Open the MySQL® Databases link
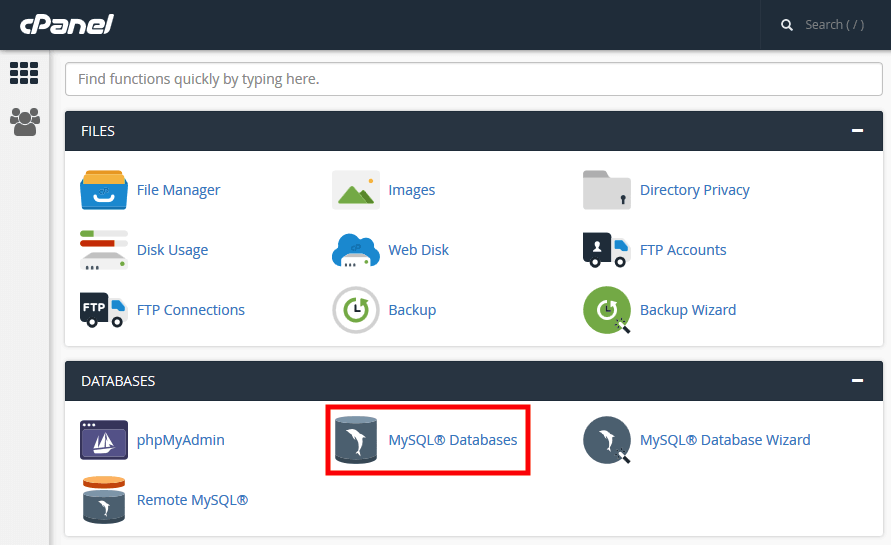 click(x=452, y=440)
